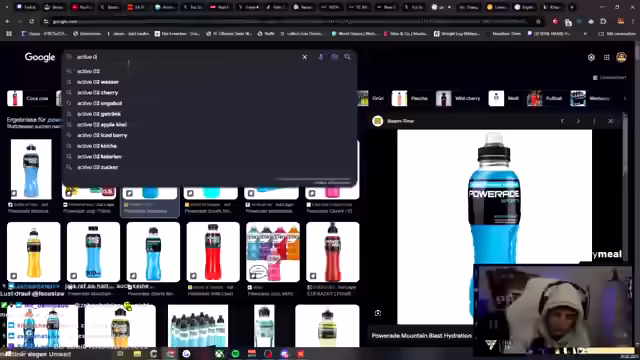The height and width of the screenshot is (360, 640).
Task: Open the browser extensions puzzle icon
Action: (603, 22)
